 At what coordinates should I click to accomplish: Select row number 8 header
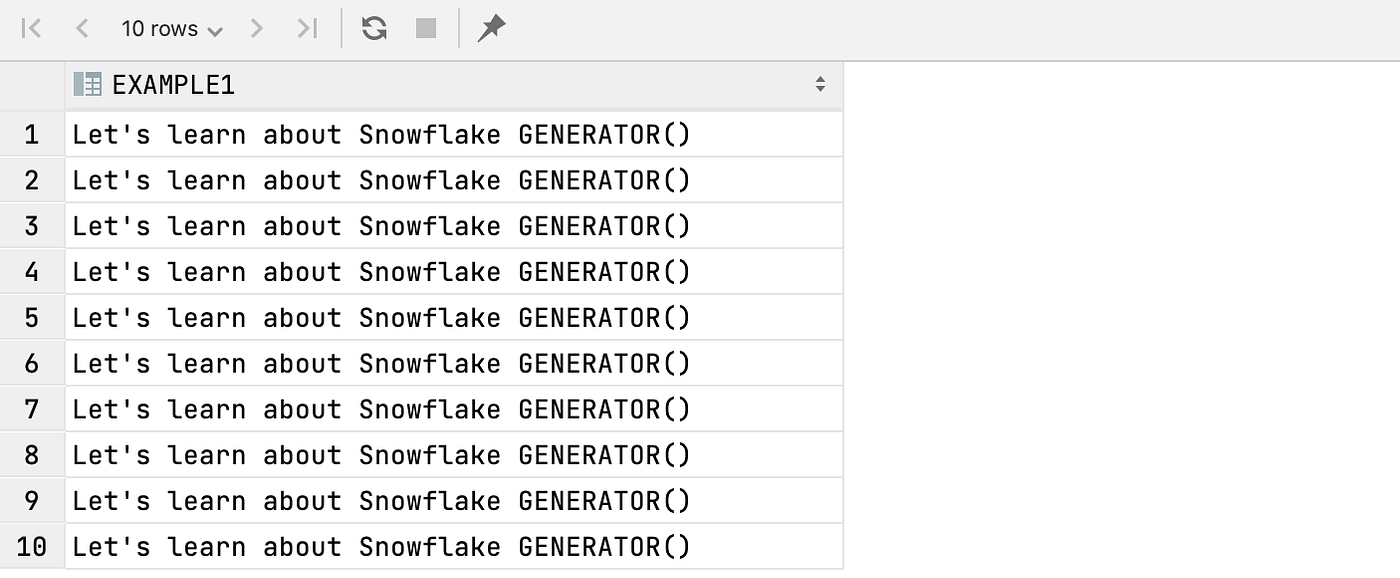point(32,455)
